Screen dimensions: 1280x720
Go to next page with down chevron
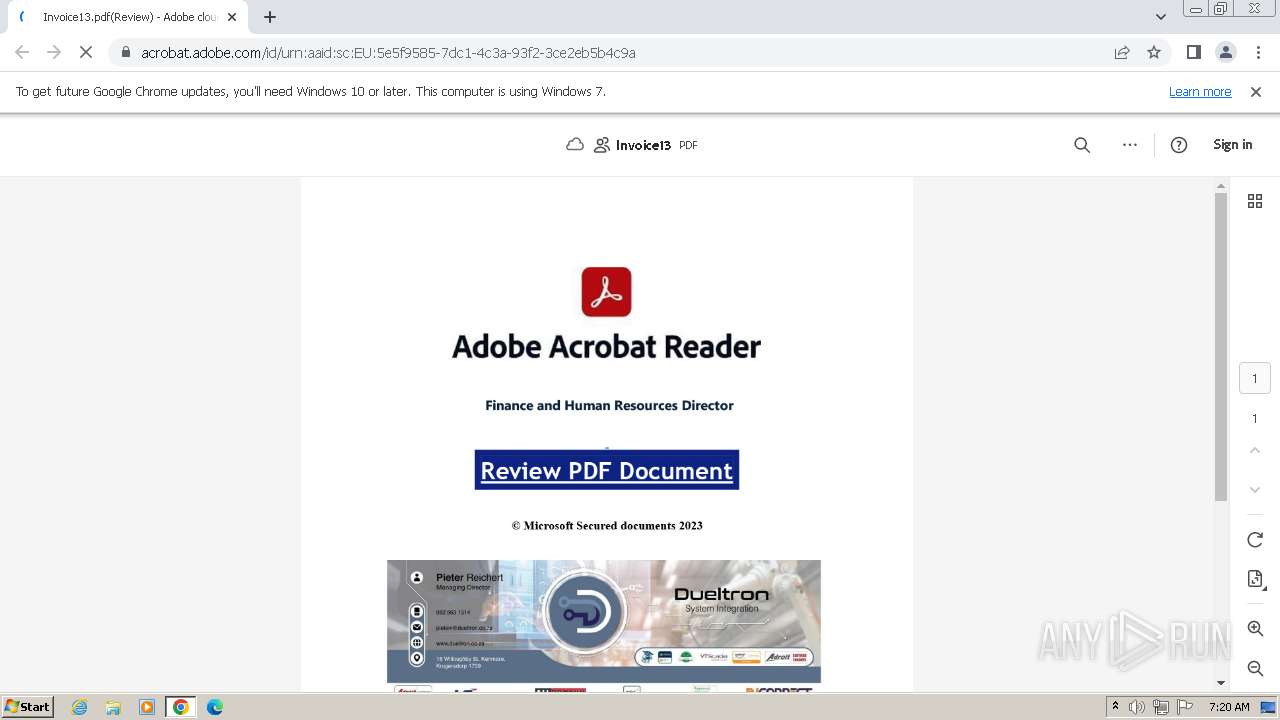[x=1255, y=489]
